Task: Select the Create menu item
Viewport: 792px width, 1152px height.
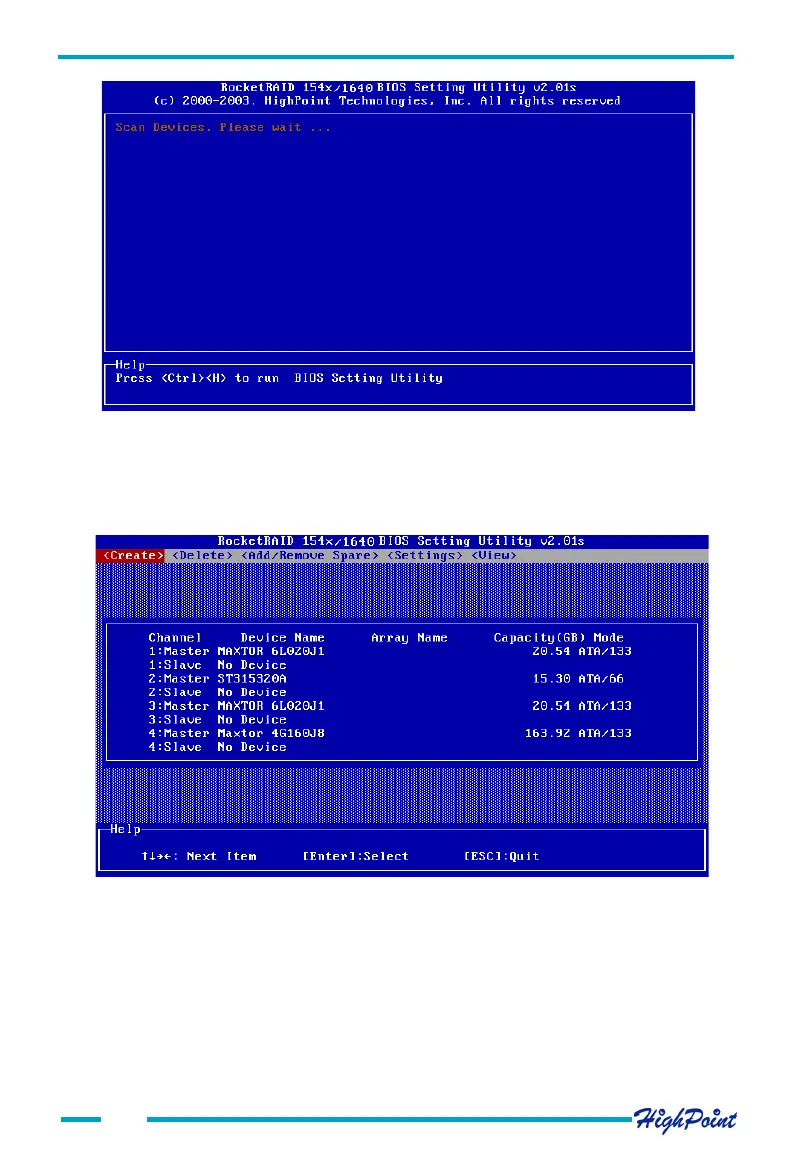Action: tap(131, 555)
